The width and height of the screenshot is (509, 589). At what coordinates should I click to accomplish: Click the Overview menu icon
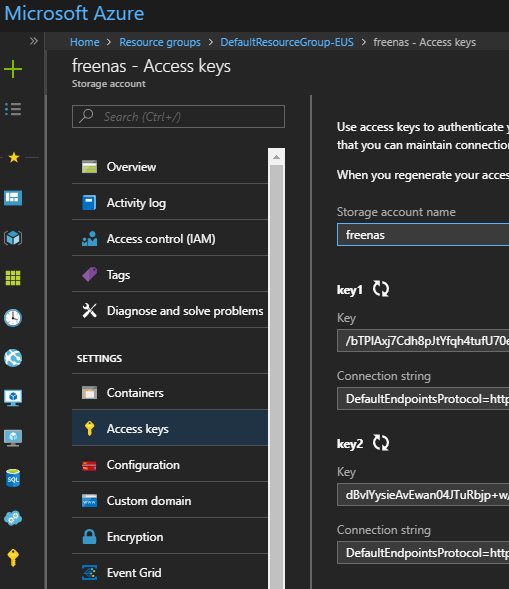coord(89,167)
